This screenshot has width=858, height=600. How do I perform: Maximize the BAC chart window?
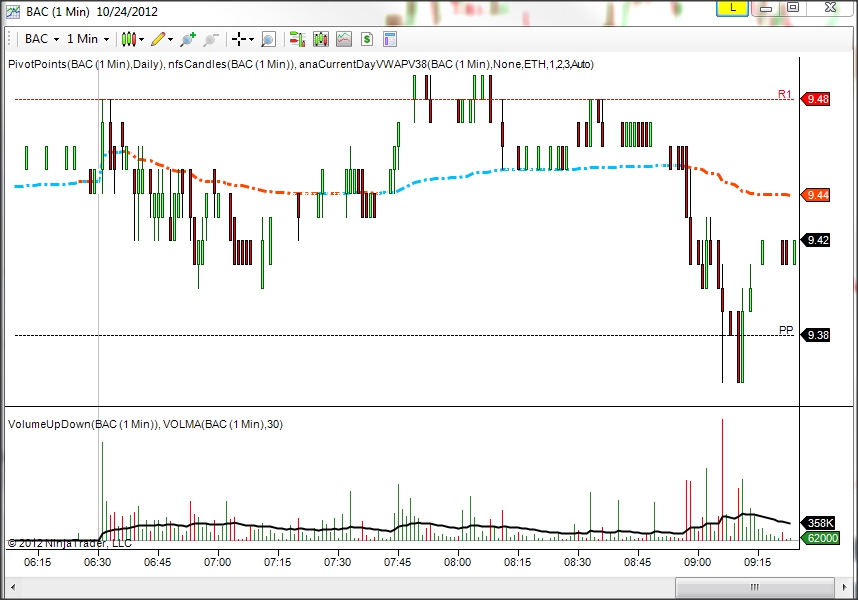(793, 8)
